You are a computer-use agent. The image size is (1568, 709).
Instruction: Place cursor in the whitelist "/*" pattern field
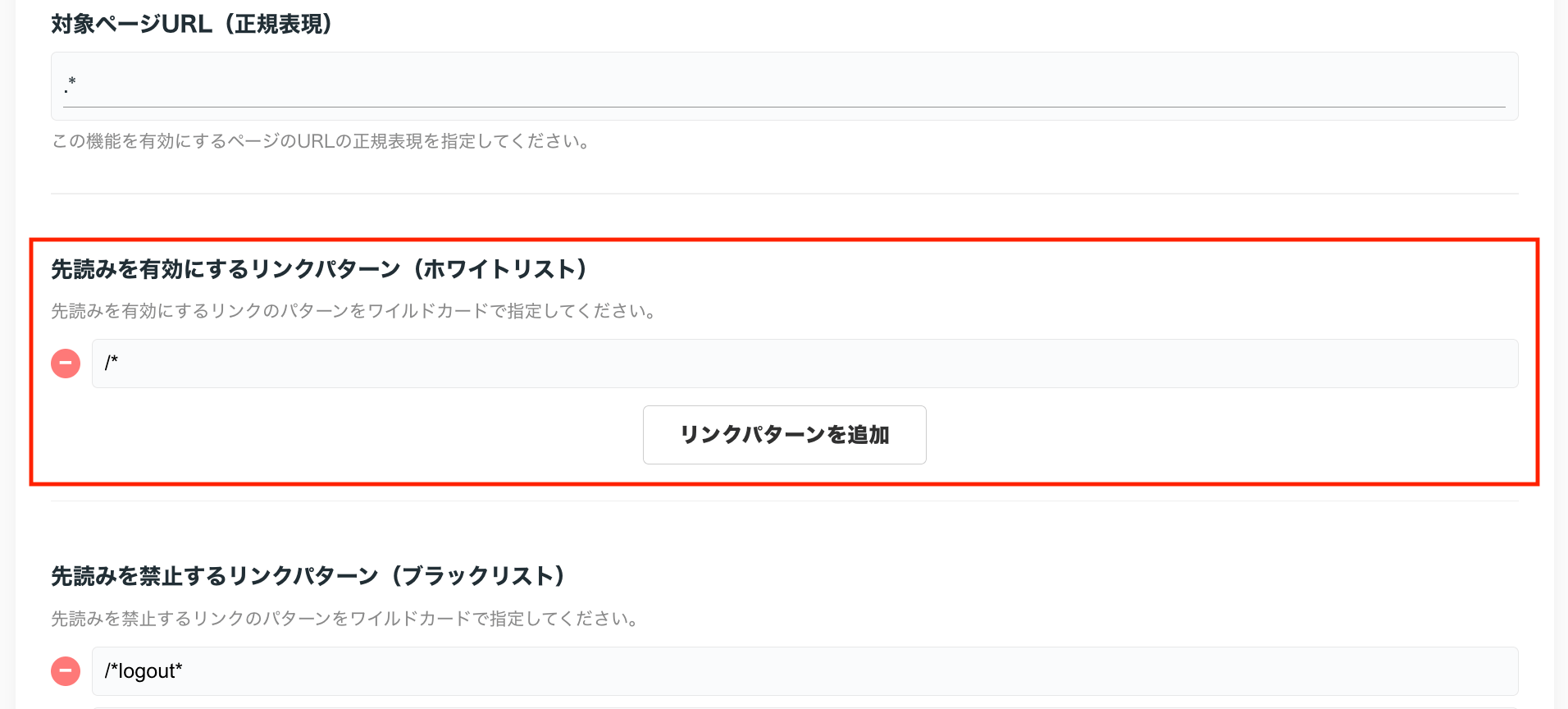(805, 364)
